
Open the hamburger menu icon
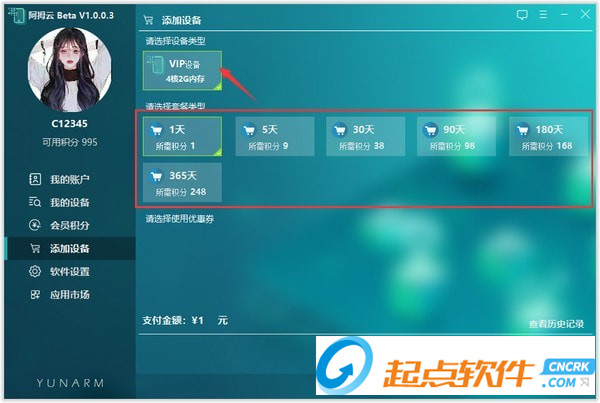543,15
